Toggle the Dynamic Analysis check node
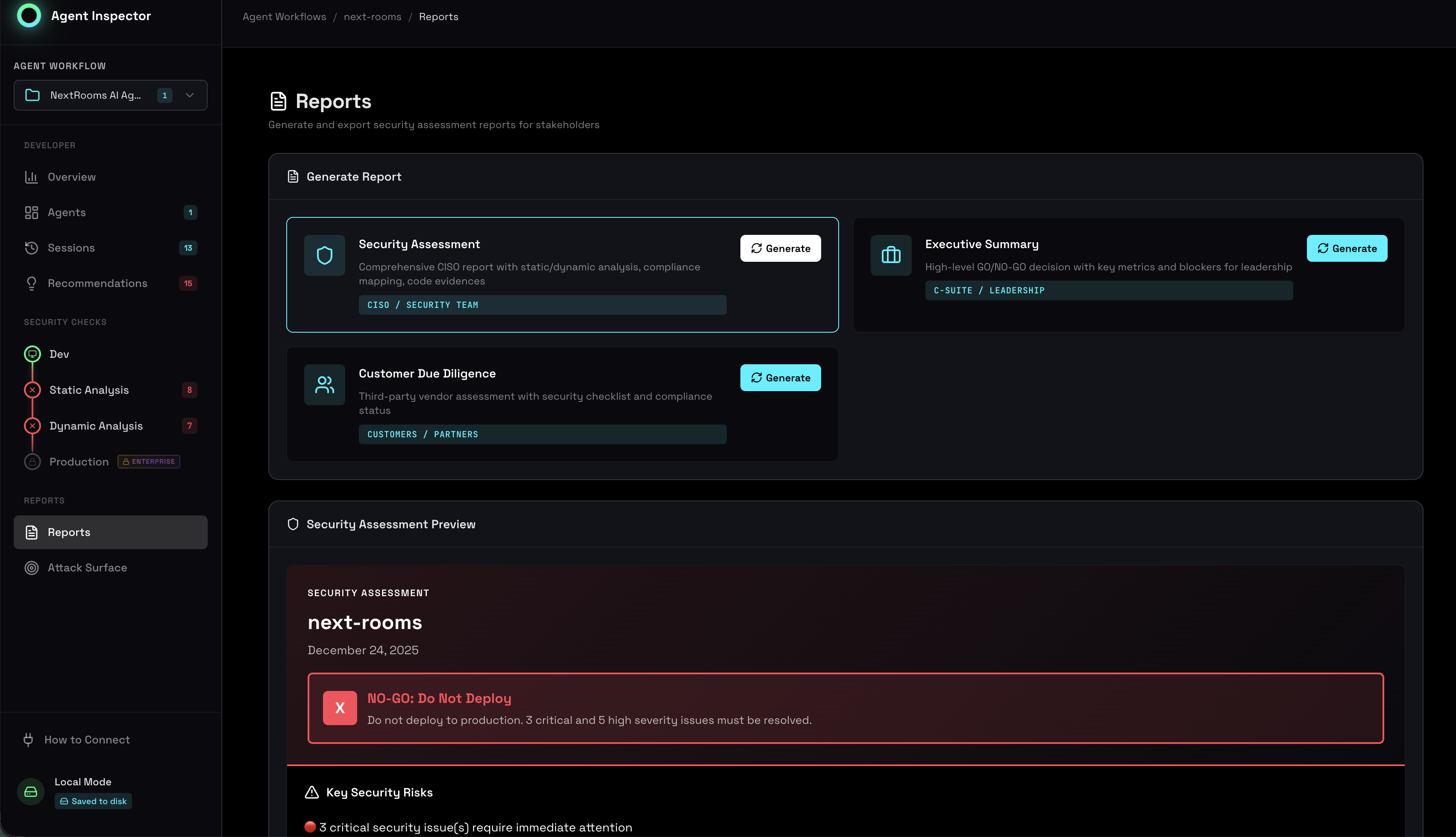The height and width of the screenshot is (837, 1456). coord(32,425)
